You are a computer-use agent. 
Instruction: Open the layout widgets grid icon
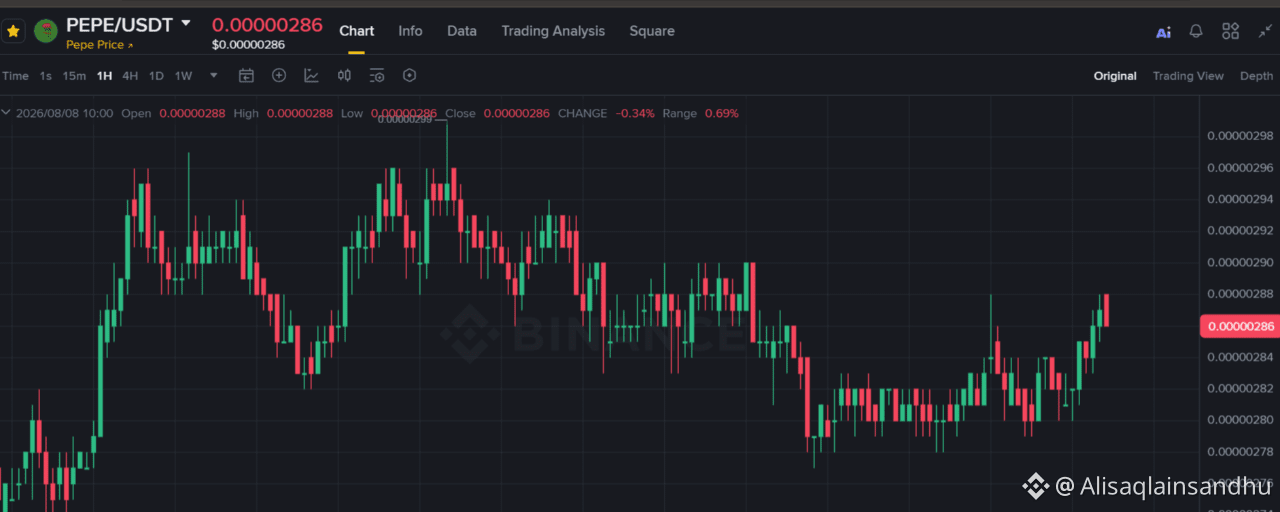click(1231, 31)
